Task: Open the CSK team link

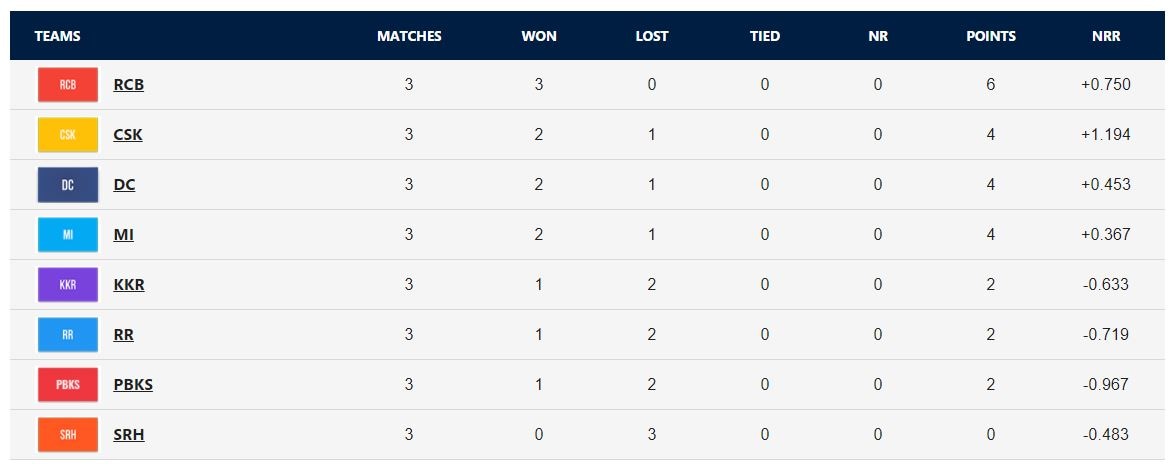Action: coord(128,135)
